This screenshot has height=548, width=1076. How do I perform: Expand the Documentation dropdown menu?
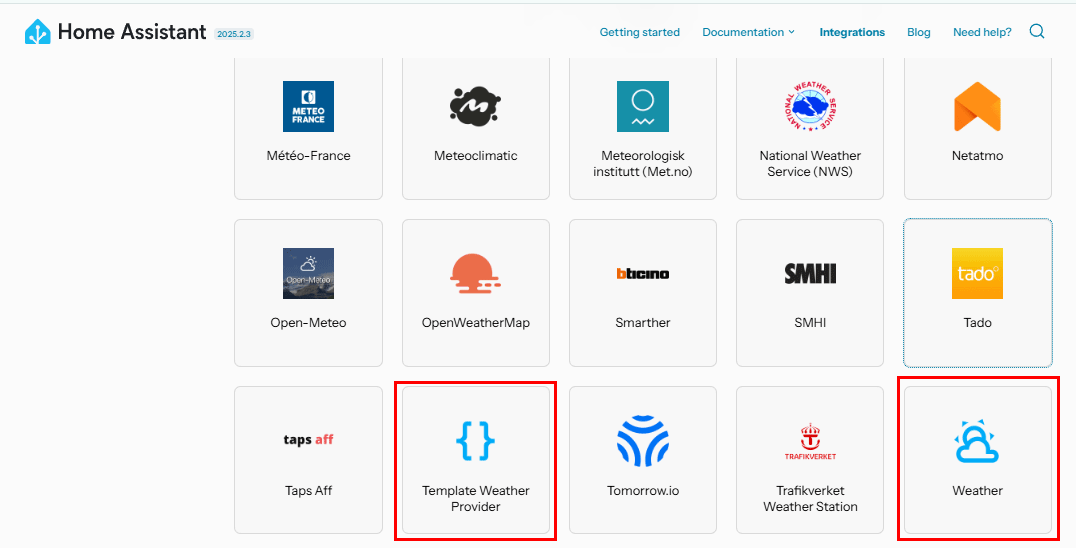pyautogui.click(x=749, y=32)
